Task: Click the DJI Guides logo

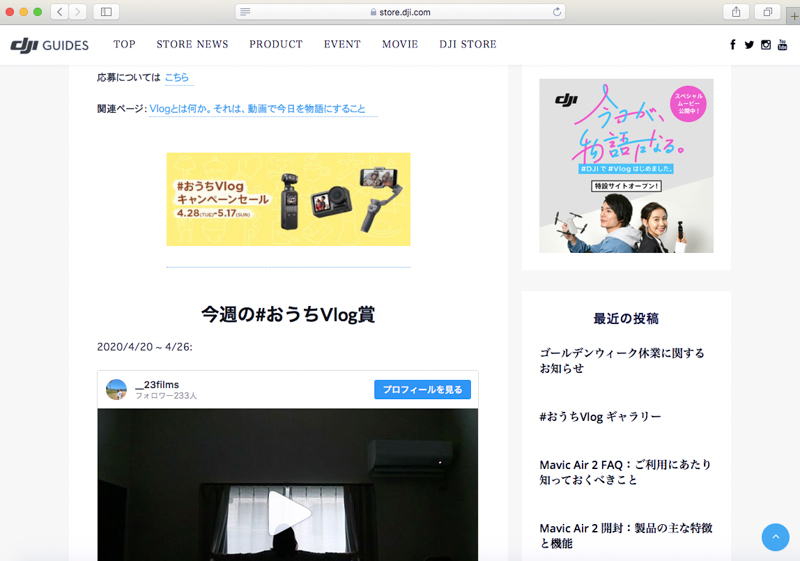Action: (49, 45)
